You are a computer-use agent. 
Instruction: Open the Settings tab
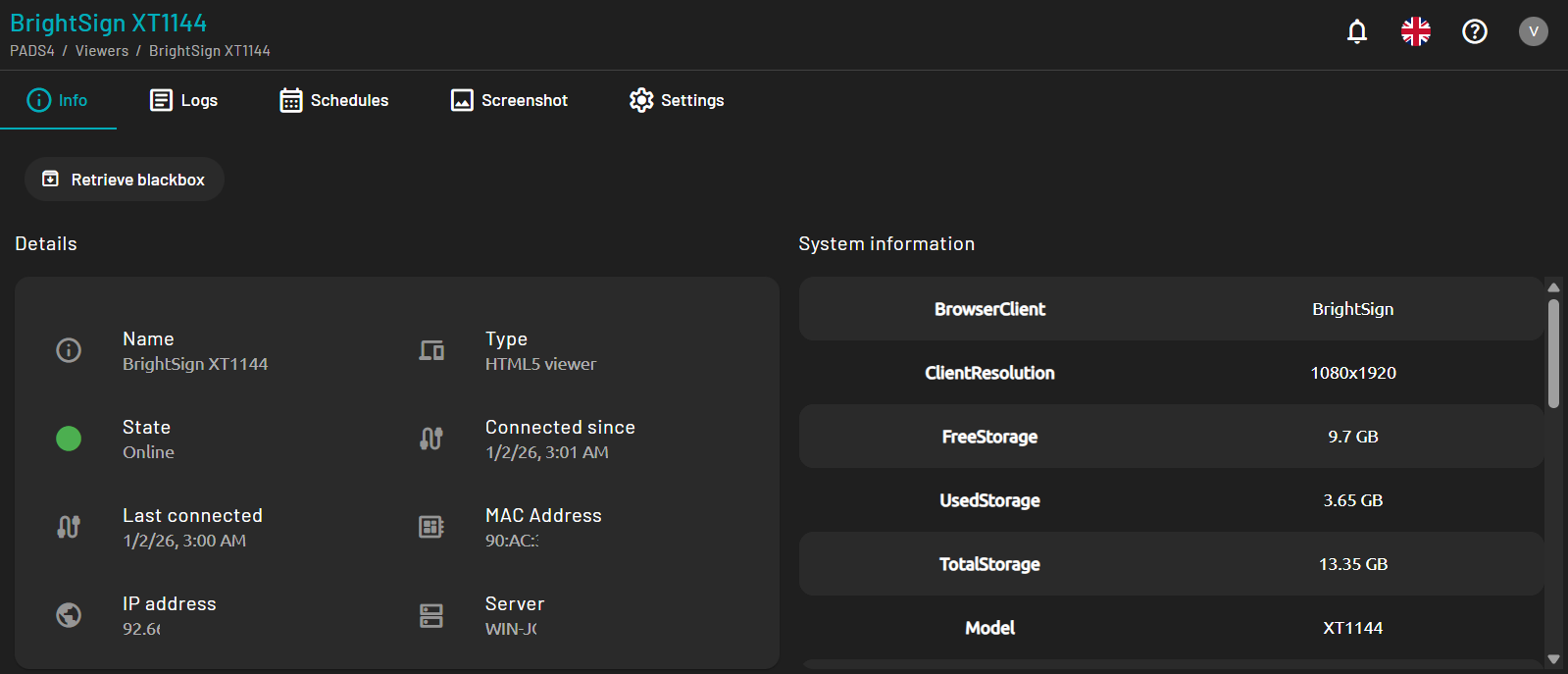point(677,100)
